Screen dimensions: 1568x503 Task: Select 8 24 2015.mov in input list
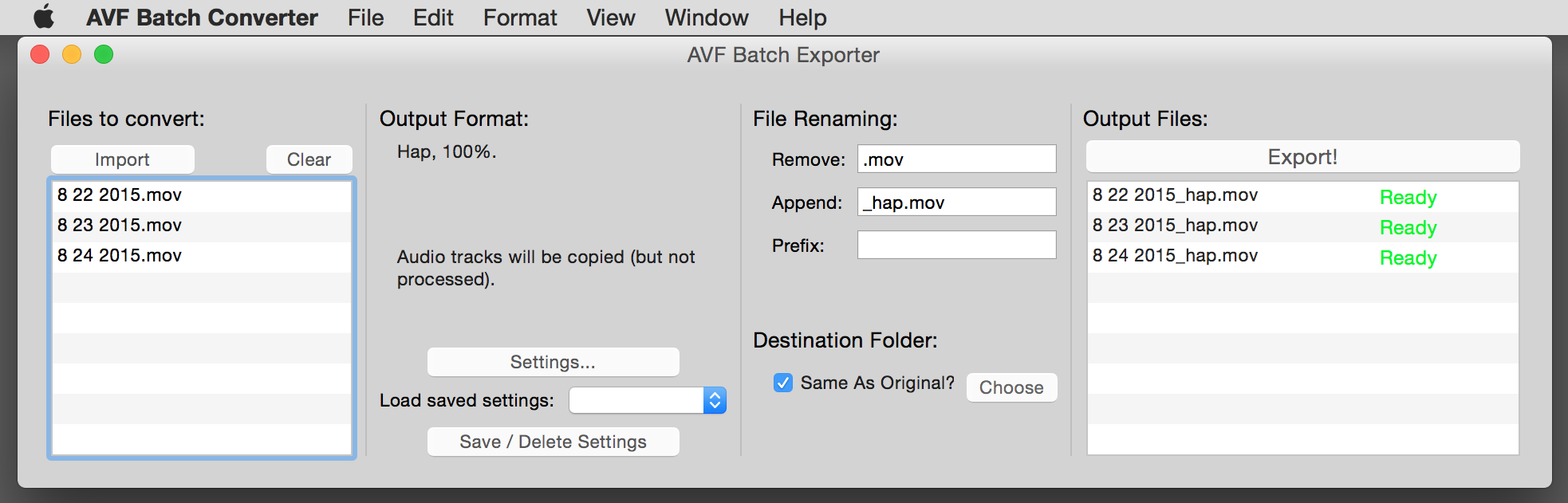point(201,256)
